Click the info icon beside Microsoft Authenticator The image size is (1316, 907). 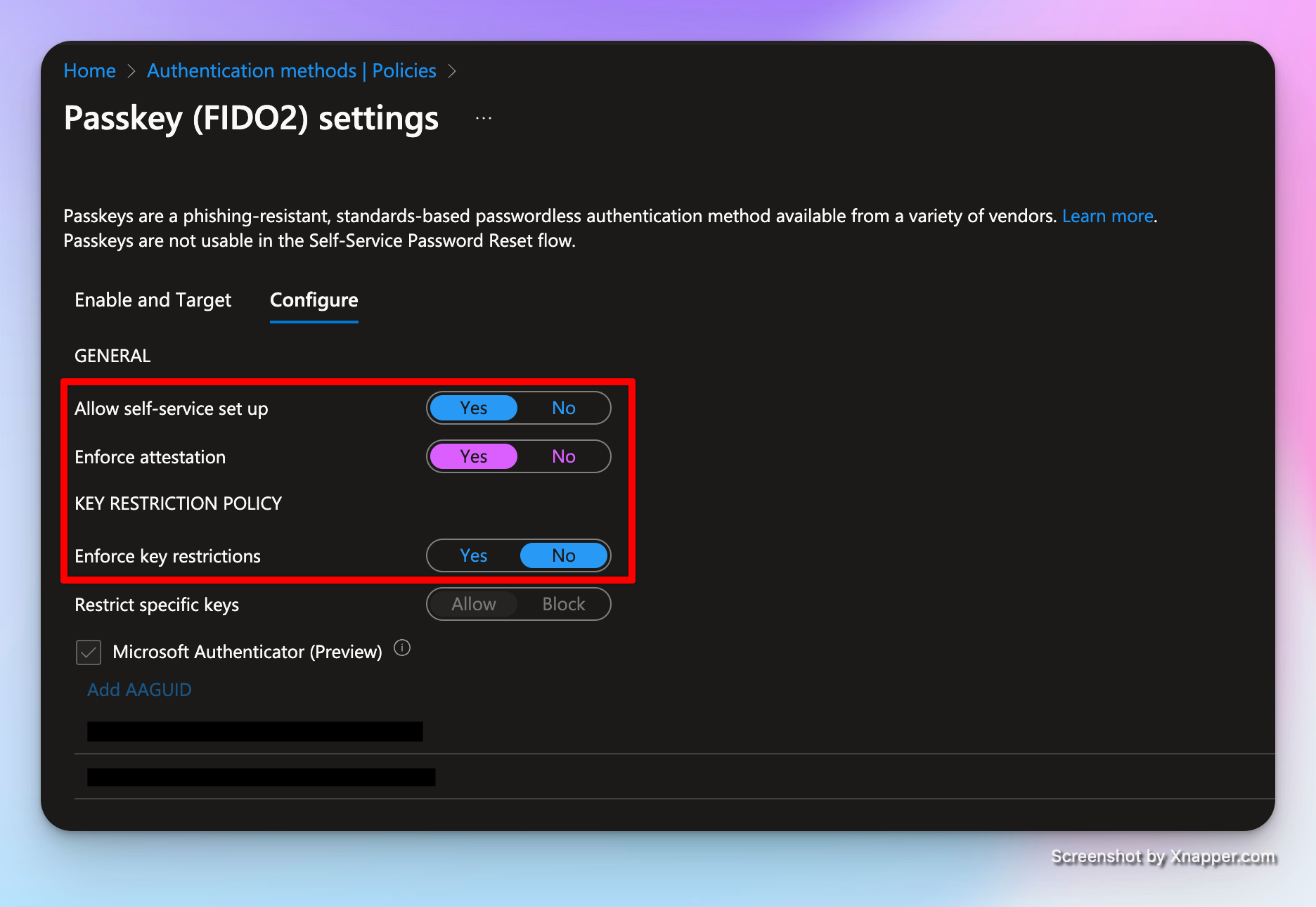pos(402,648)
